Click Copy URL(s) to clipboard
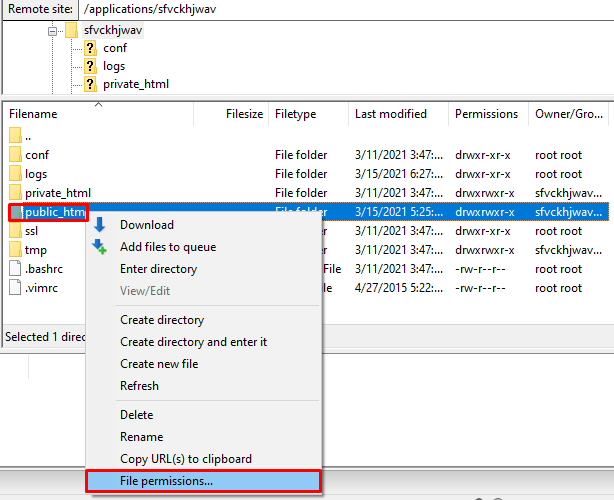Image resolution: width=614 pixels, height=500 pixels. pyautogui.click(x=186, y=458)
